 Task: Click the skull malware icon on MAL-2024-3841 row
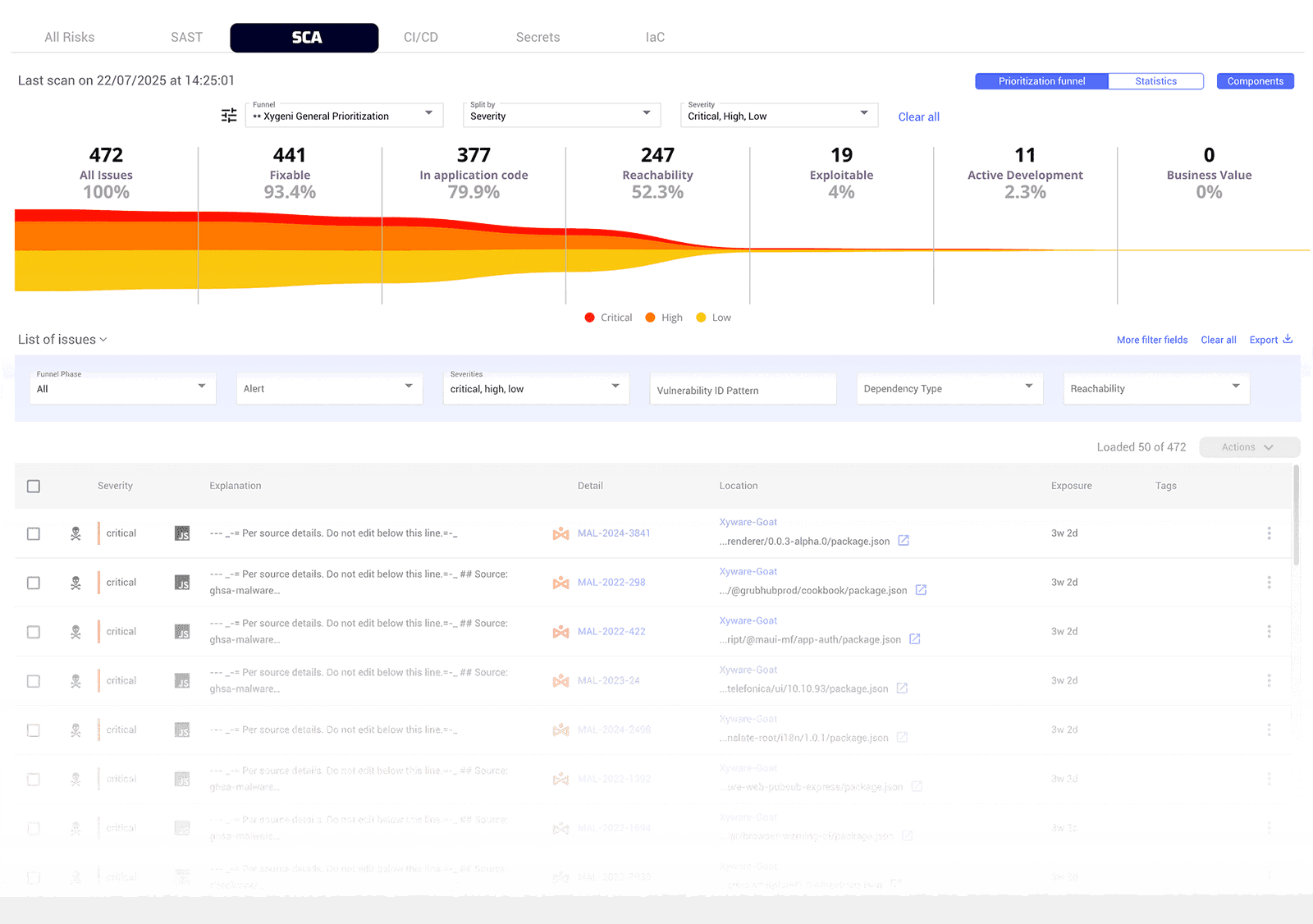(75, 533)
